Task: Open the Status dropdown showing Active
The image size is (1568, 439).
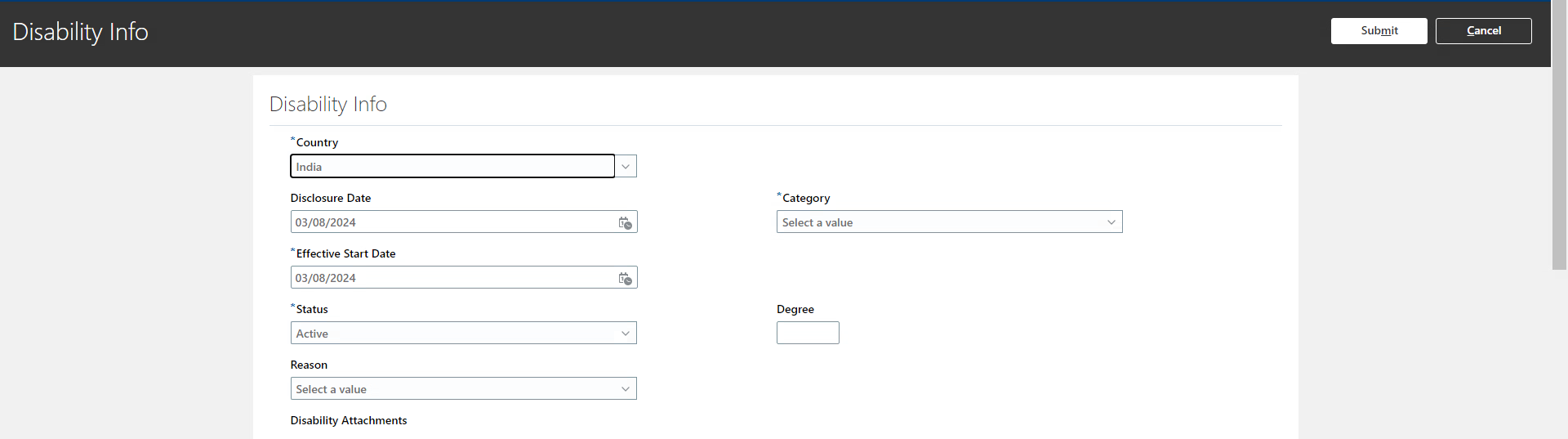Action: [x=463, y=334]
